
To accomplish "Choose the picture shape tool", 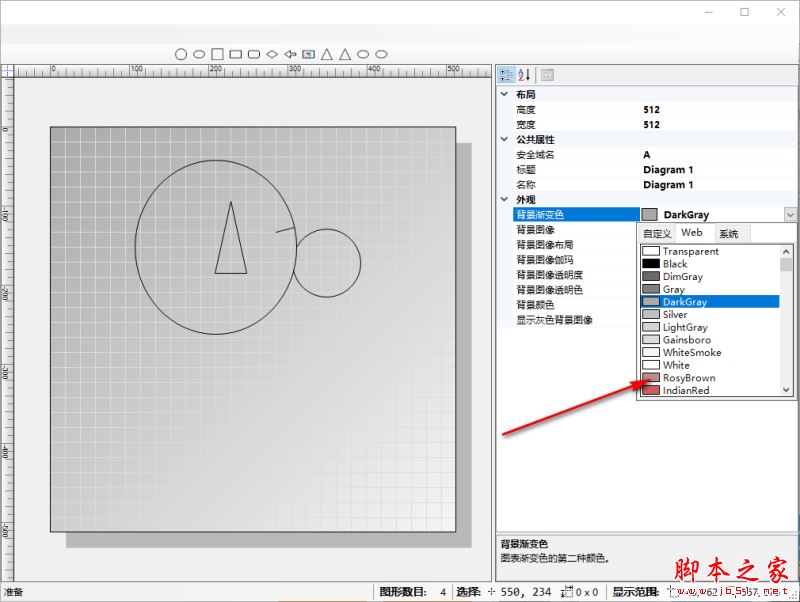I will pos(309,54).
